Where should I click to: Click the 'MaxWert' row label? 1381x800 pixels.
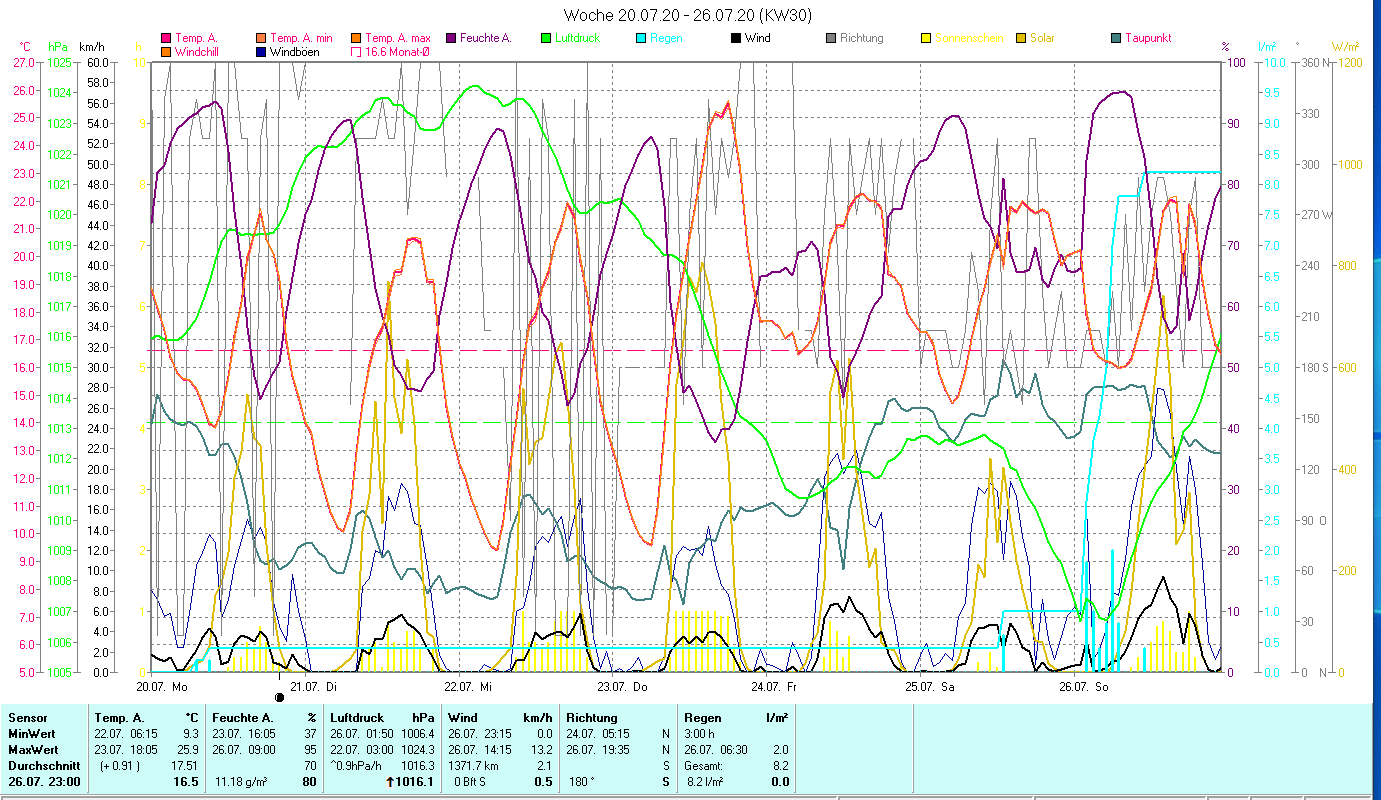34,750
